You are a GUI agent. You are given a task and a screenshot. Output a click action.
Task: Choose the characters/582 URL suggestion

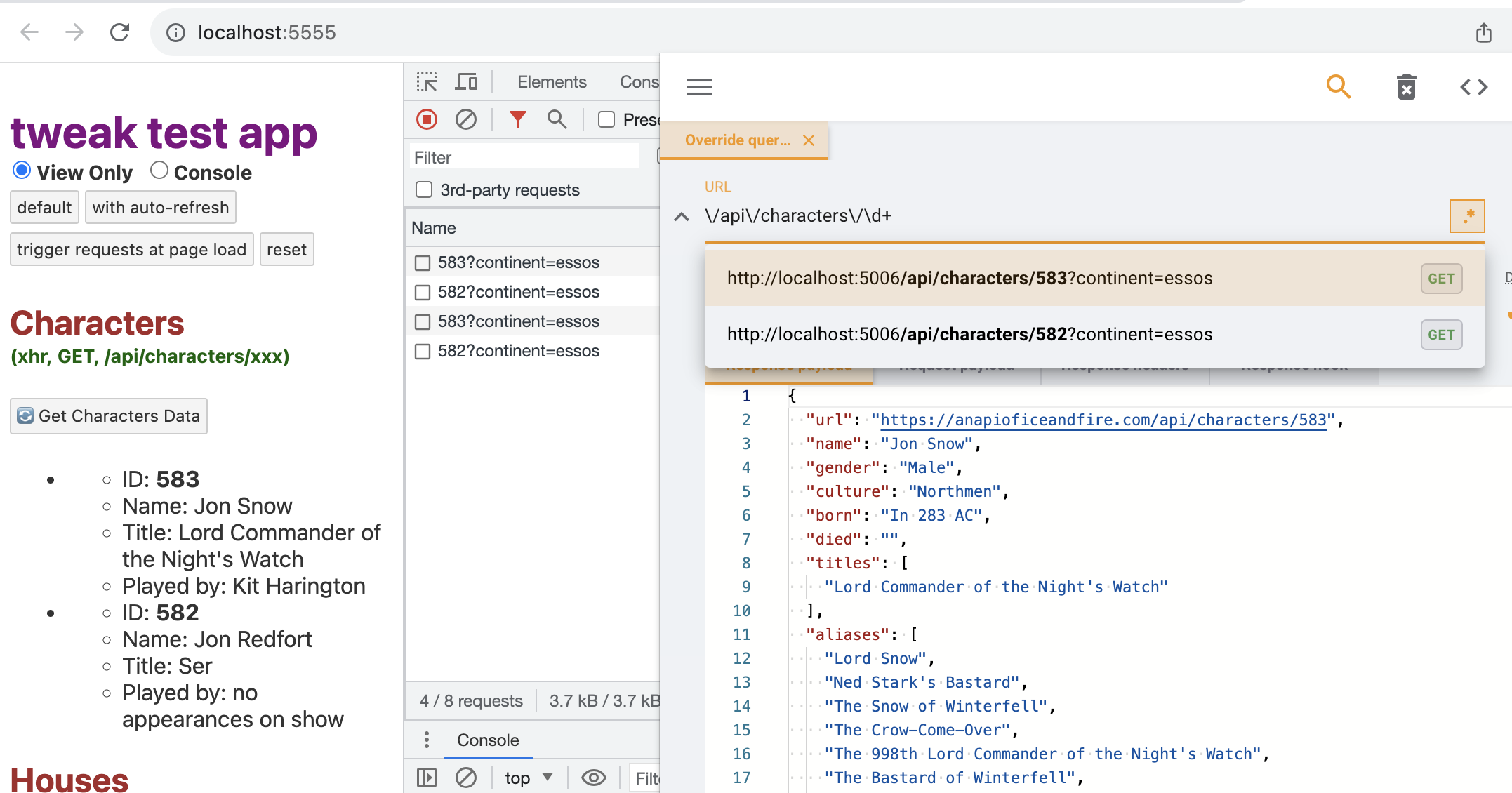tap(969, 334)
